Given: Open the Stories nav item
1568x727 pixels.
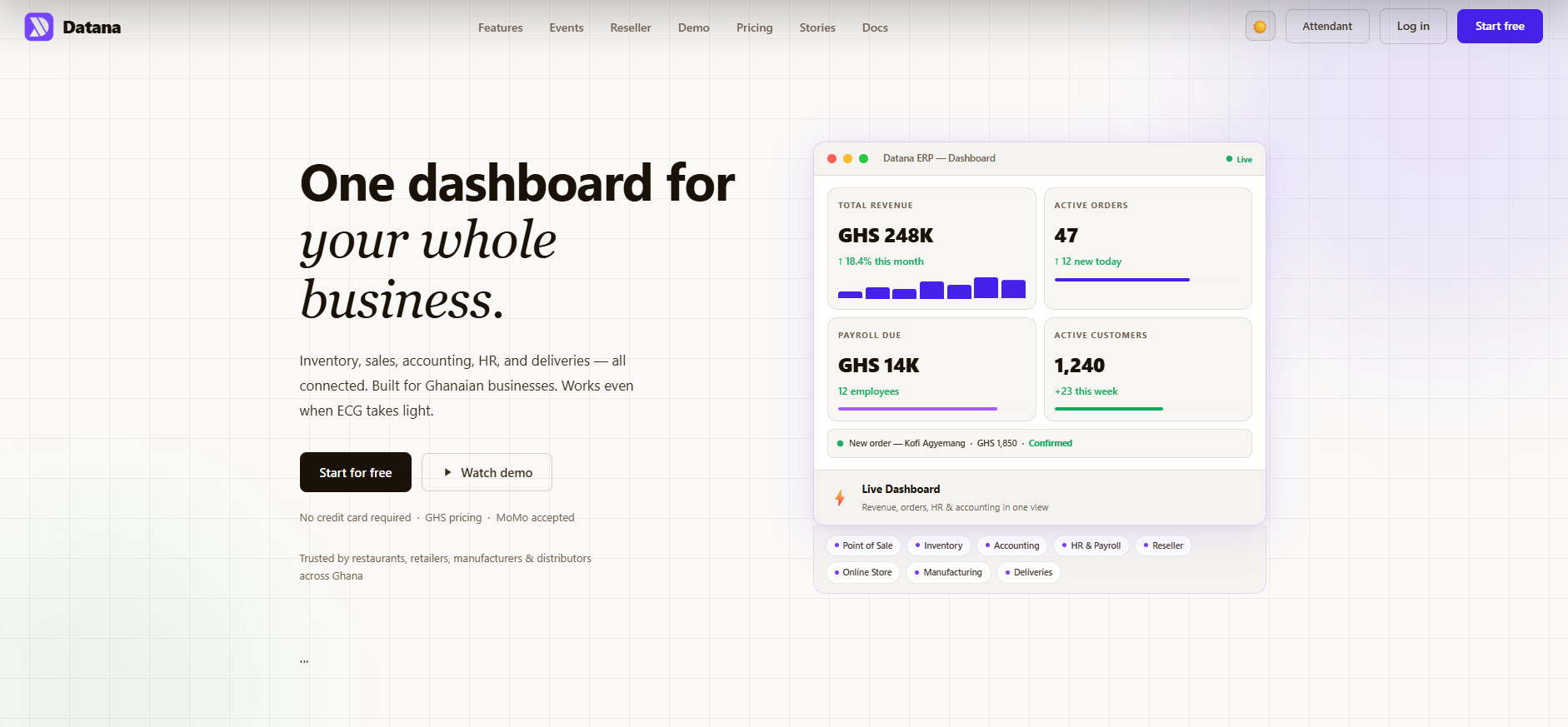Looking at the screenshot, I should coord(817,27).
